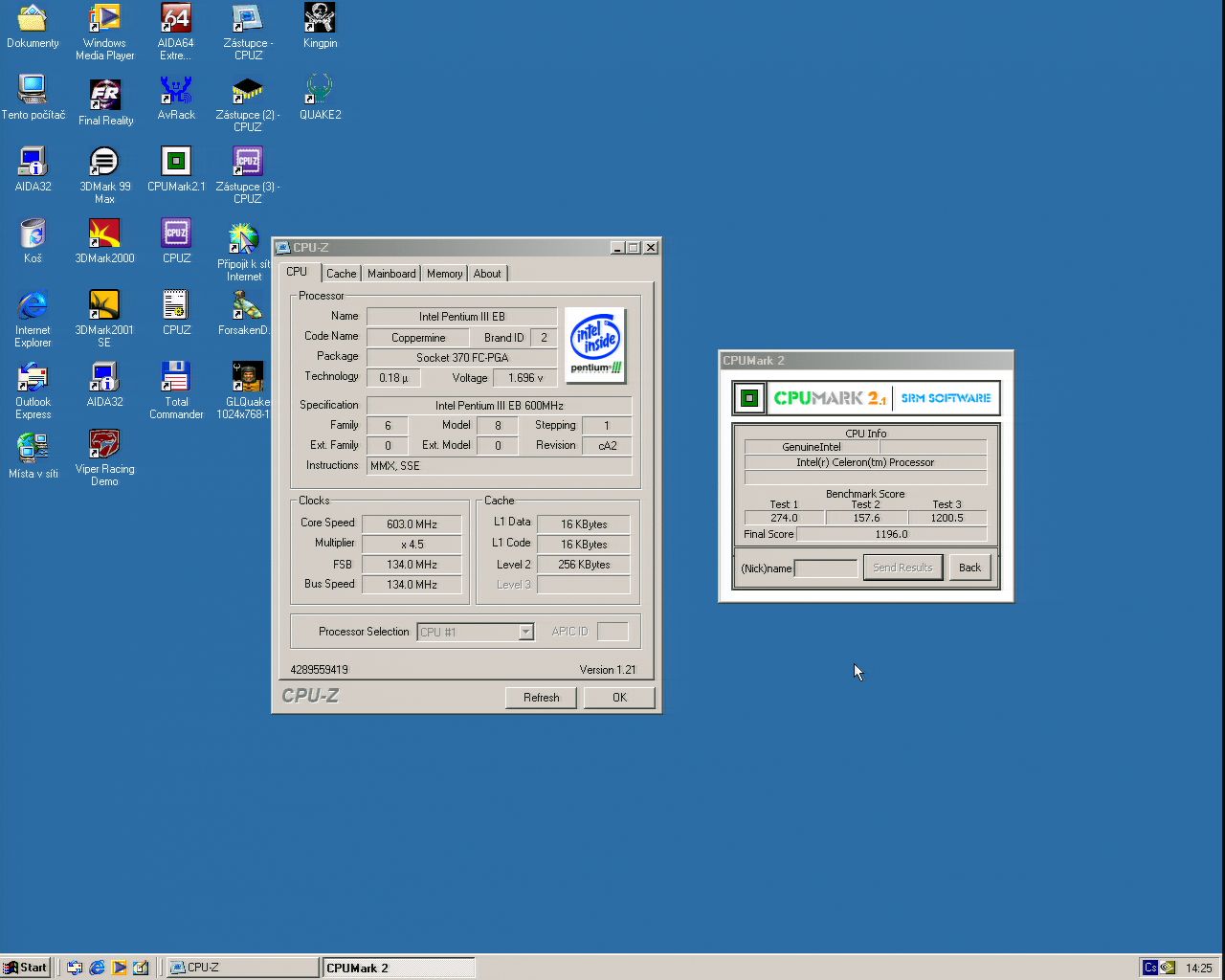Click the (Nick)name input field in CPUMark
The height and width of the screenshot is (980, 1225).
pyautogui.click(x=826, y=568)
